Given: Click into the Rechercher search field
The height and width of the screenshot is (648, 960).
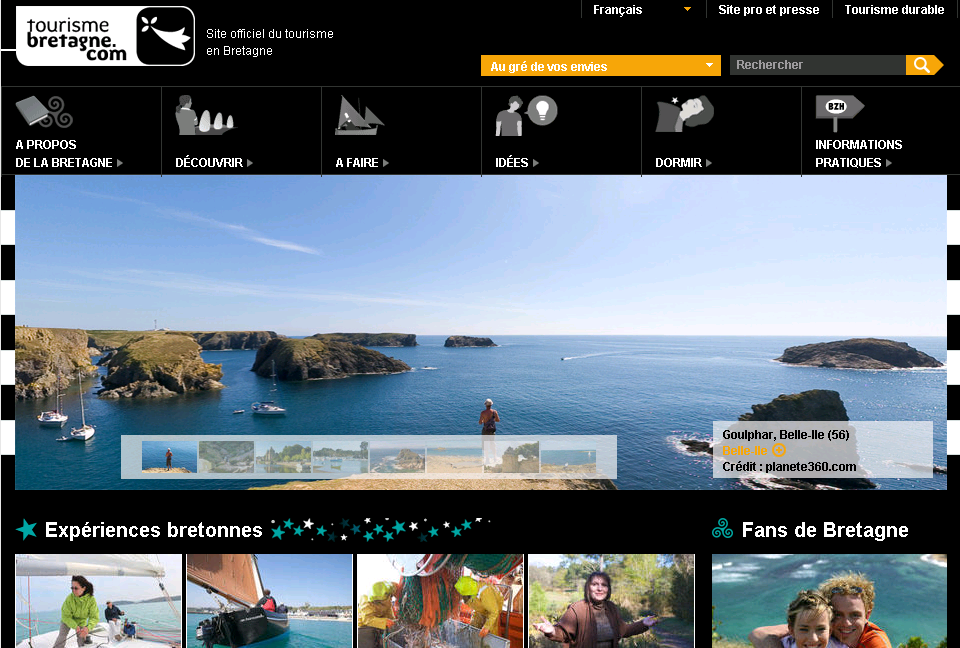Looking at the screenshot, I should pyautogui.click(x=817, y=65).
